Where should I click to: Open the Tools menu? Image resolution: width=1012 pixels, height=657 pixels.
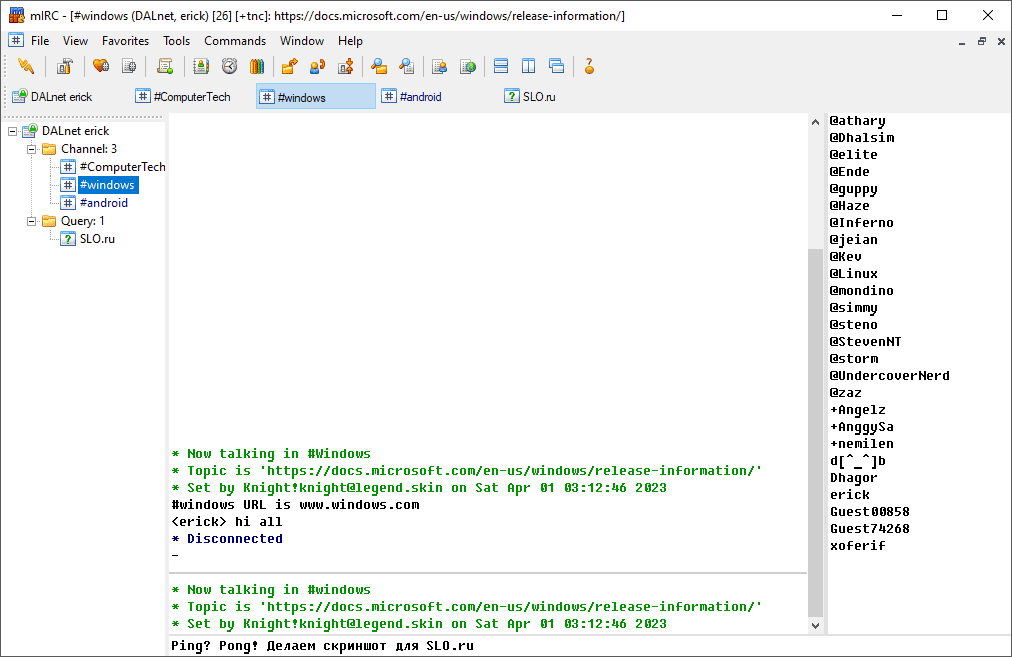tap(176, 41)
